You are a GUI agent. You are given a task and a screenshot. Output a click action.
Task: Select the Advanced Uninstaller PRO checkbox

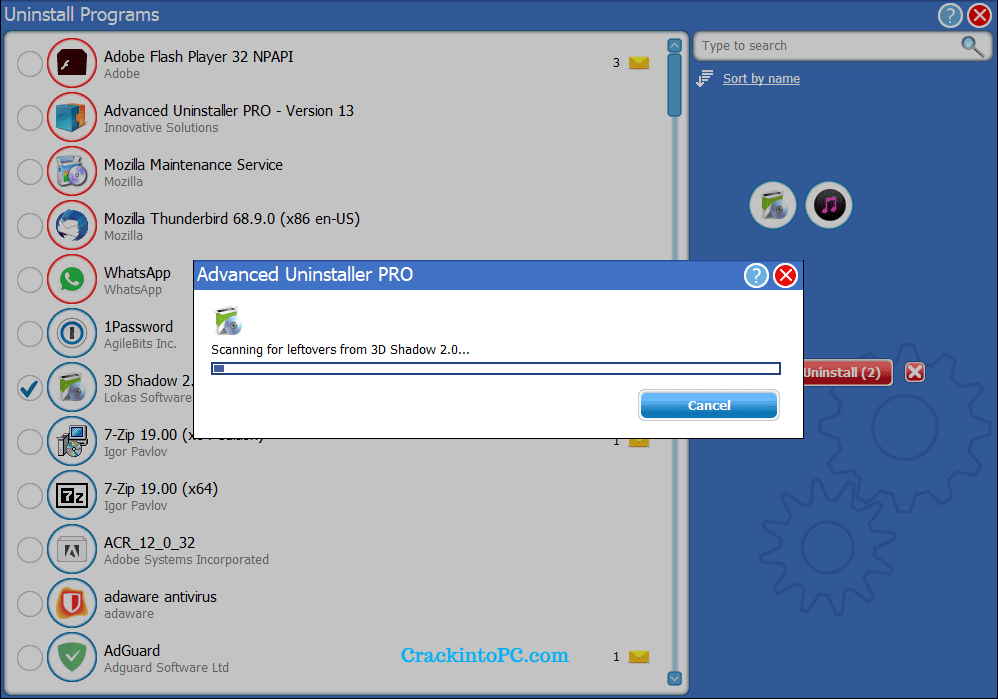30,118
